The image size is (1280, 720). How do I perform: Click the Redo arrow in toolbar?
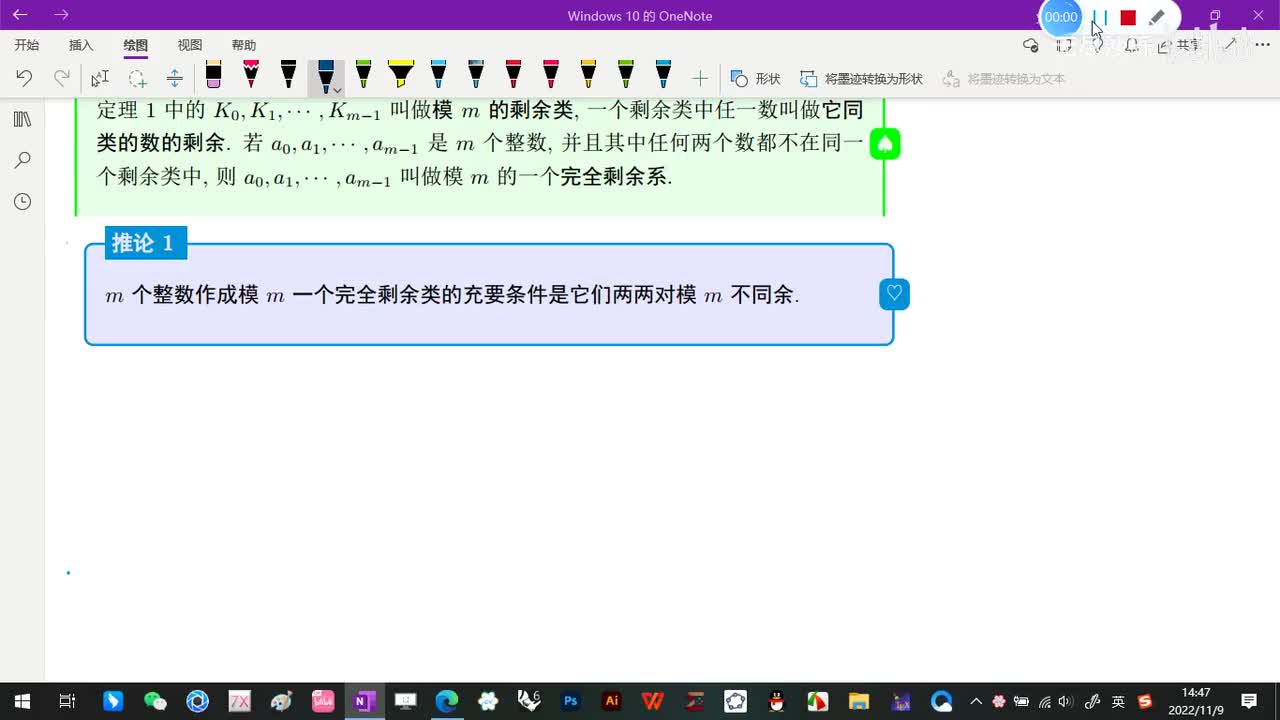tap(62, 78)
